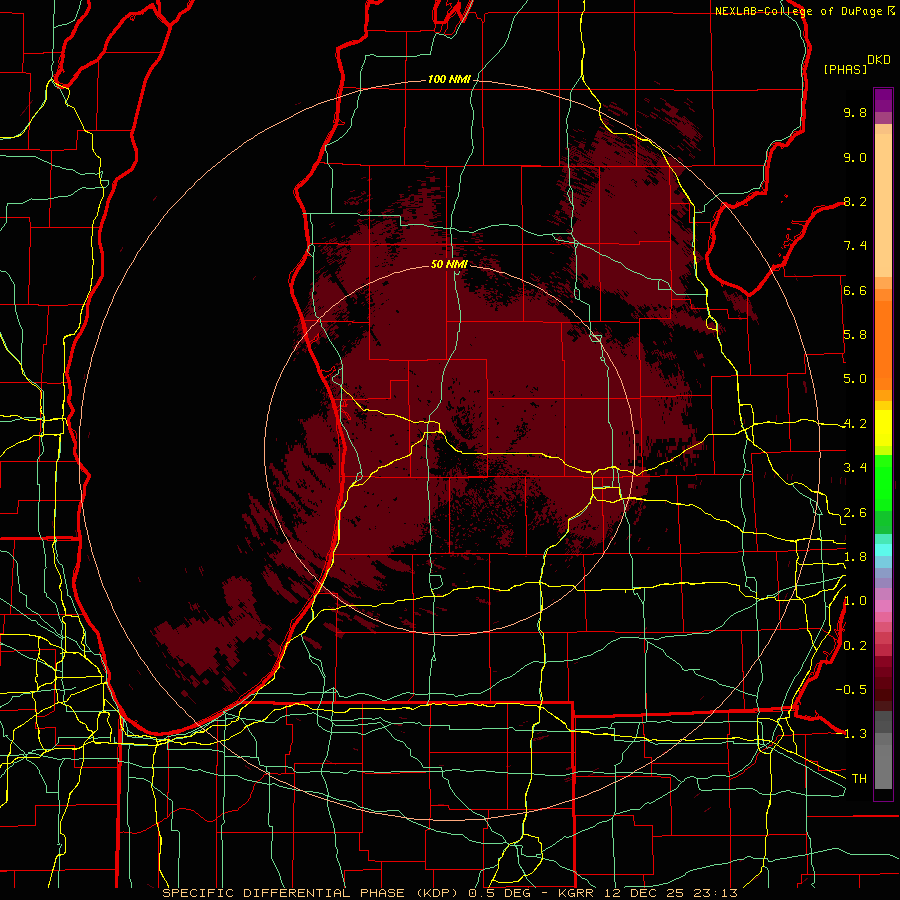Viewport: 900px width, 900px height.
Task: Click the TH threshold label on the scale
Action: [859, 779]
